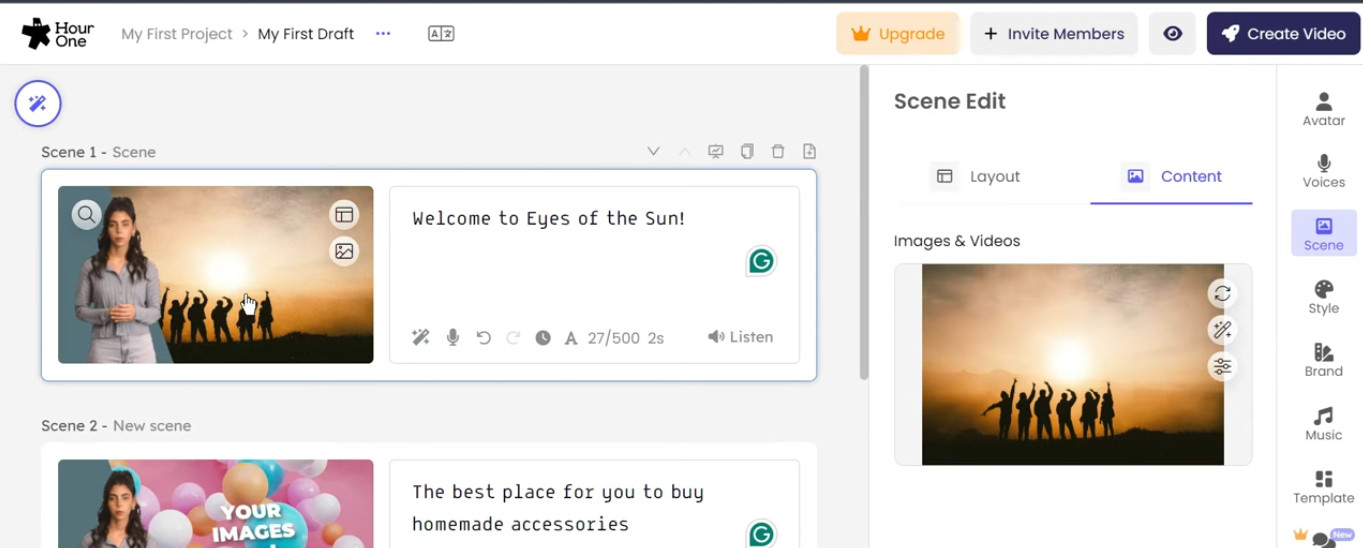Open image adjustment sliders icon
The height and width of the screenshot is (548, 1363).
tap(1222, 367)
